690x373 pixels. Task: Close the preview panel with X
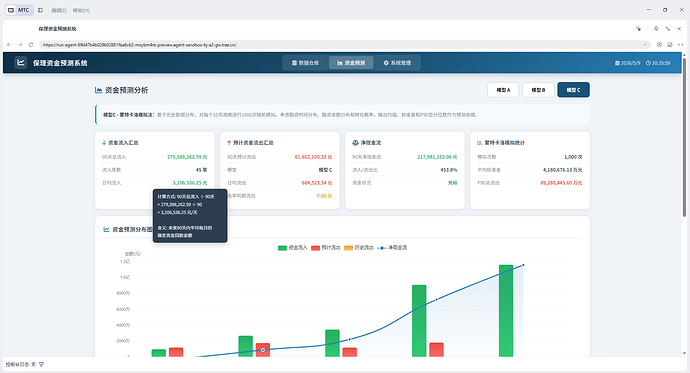point(679,29)
